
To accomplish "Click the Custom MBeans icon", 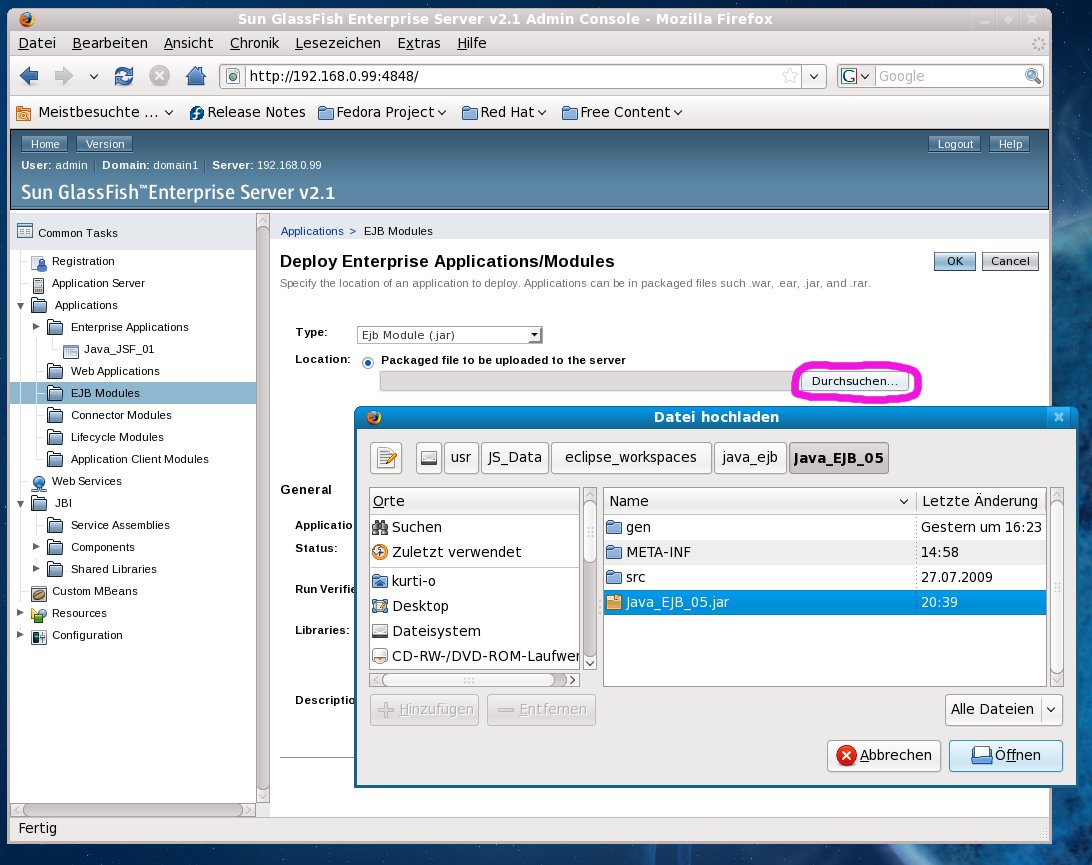I will [39, 591].
